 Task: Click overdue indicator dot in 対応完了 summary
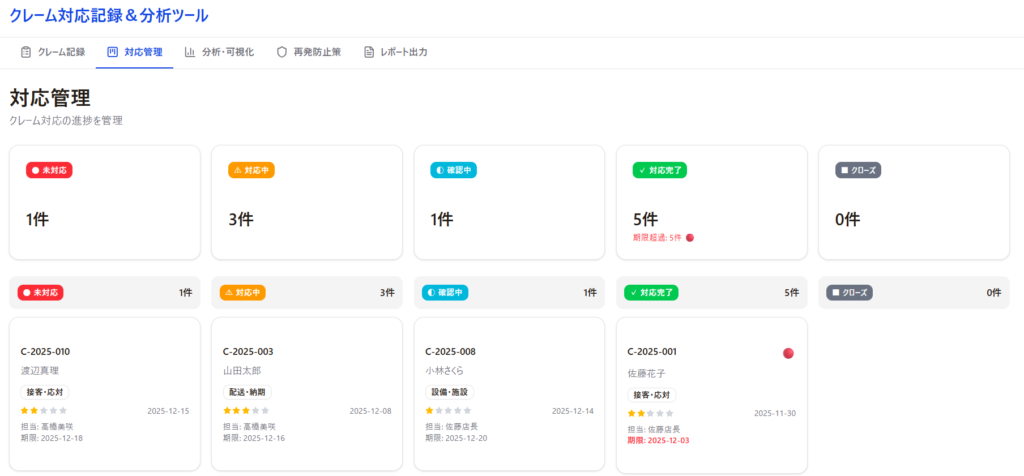690,238
